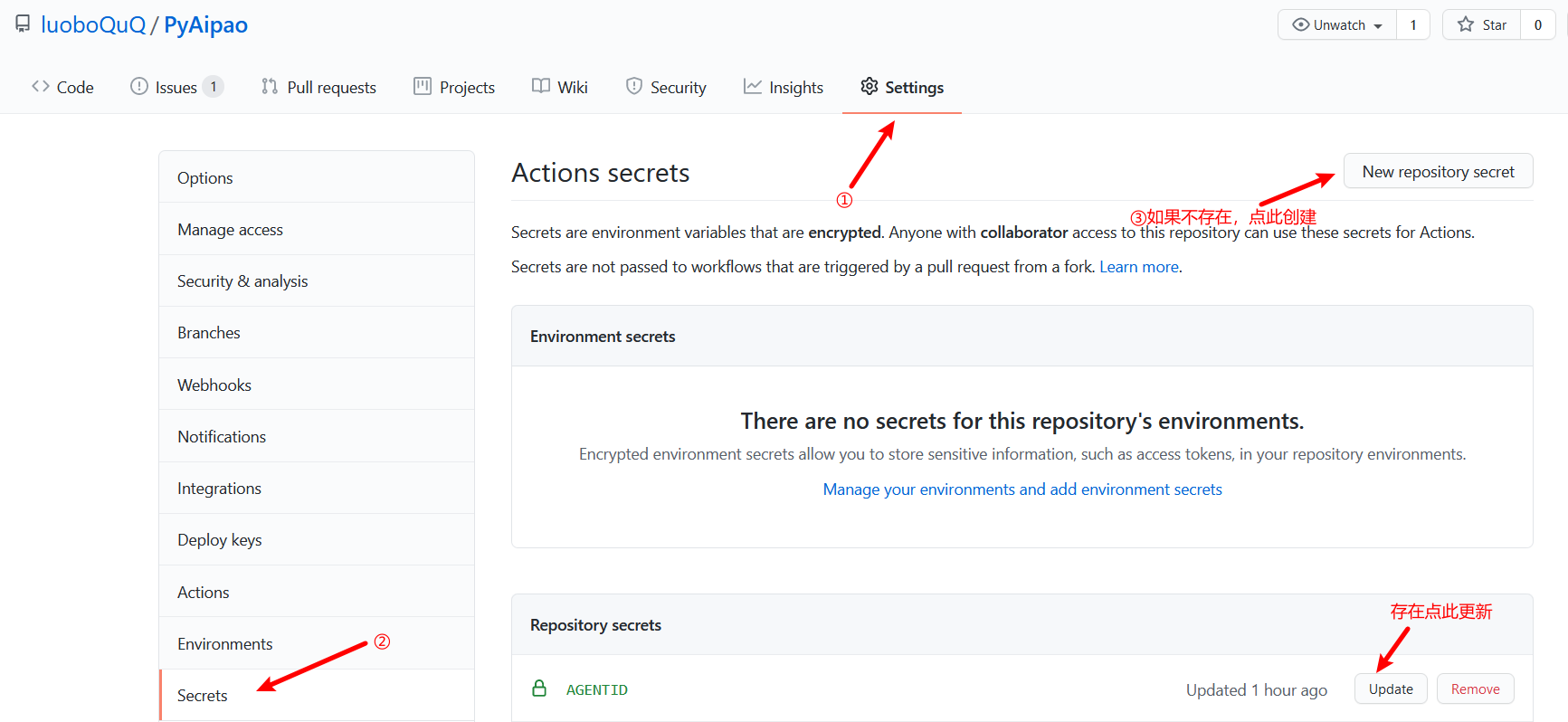The height and width of the screenshot is (722, 1568).
Task: Click the Code tab angle-brackets icon
Action: click(x=41, y=87)
